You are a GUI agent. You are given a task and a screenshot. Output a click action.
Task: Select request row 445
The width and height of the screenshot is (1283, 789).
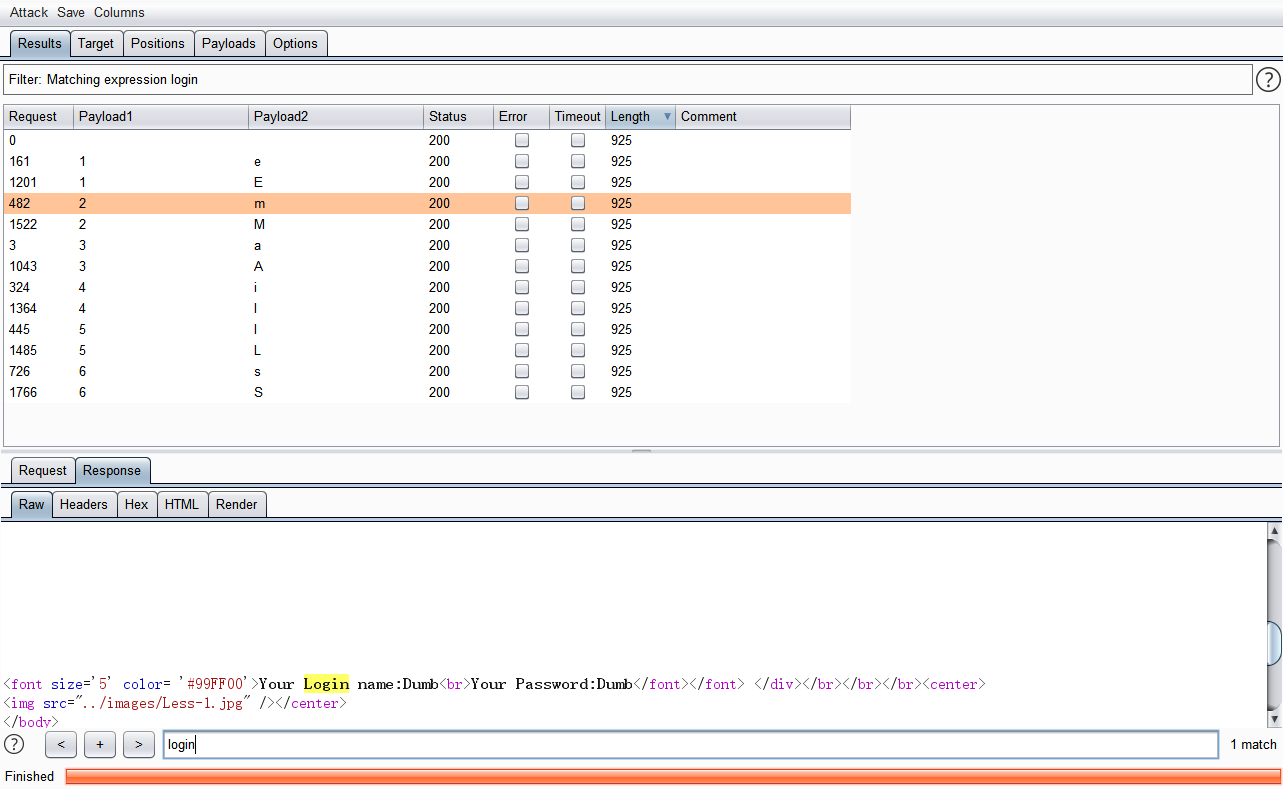(427, 330)
